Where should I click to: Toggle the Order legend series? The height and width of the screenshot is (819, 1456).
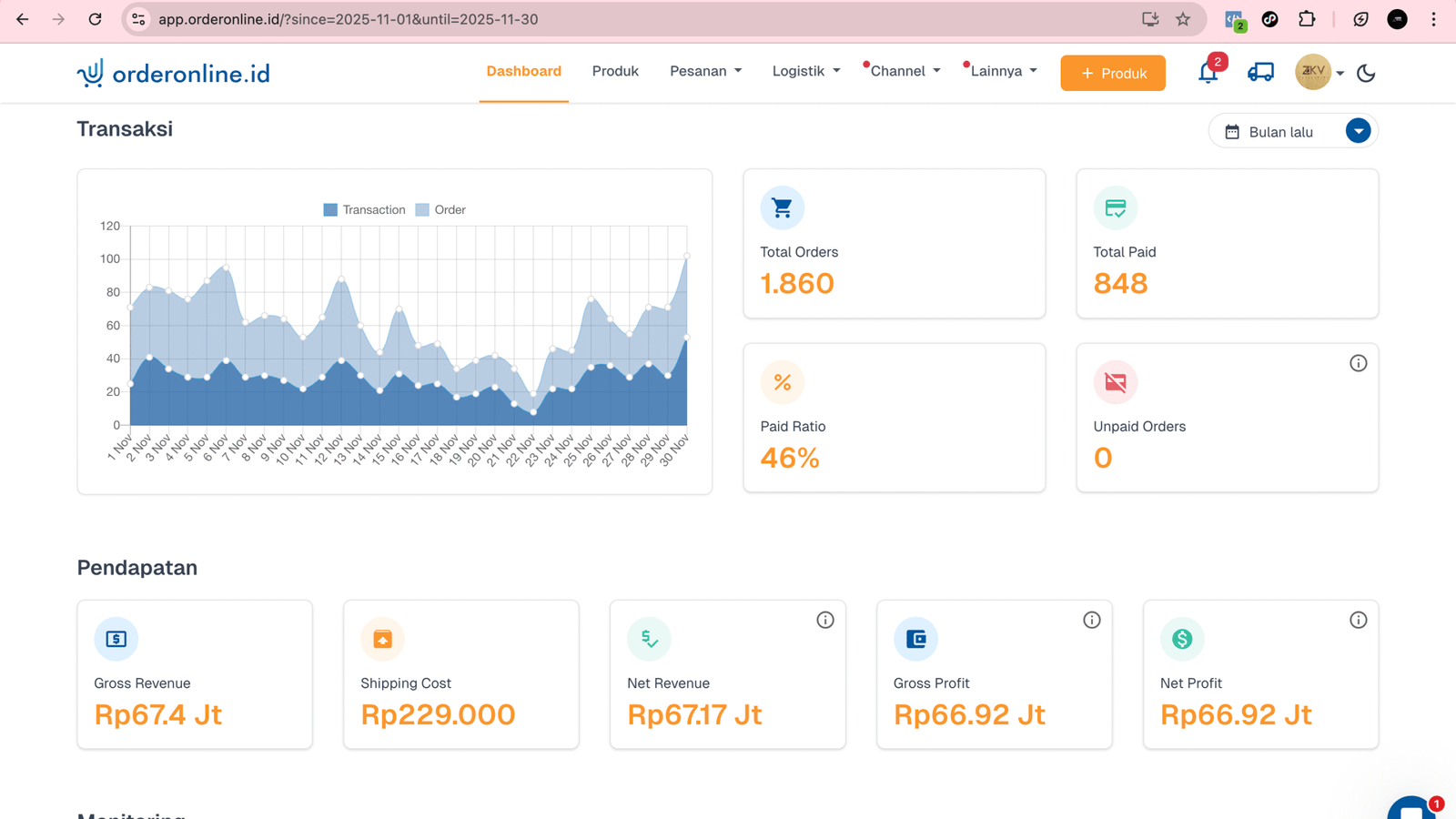click(x=440, y=210)
